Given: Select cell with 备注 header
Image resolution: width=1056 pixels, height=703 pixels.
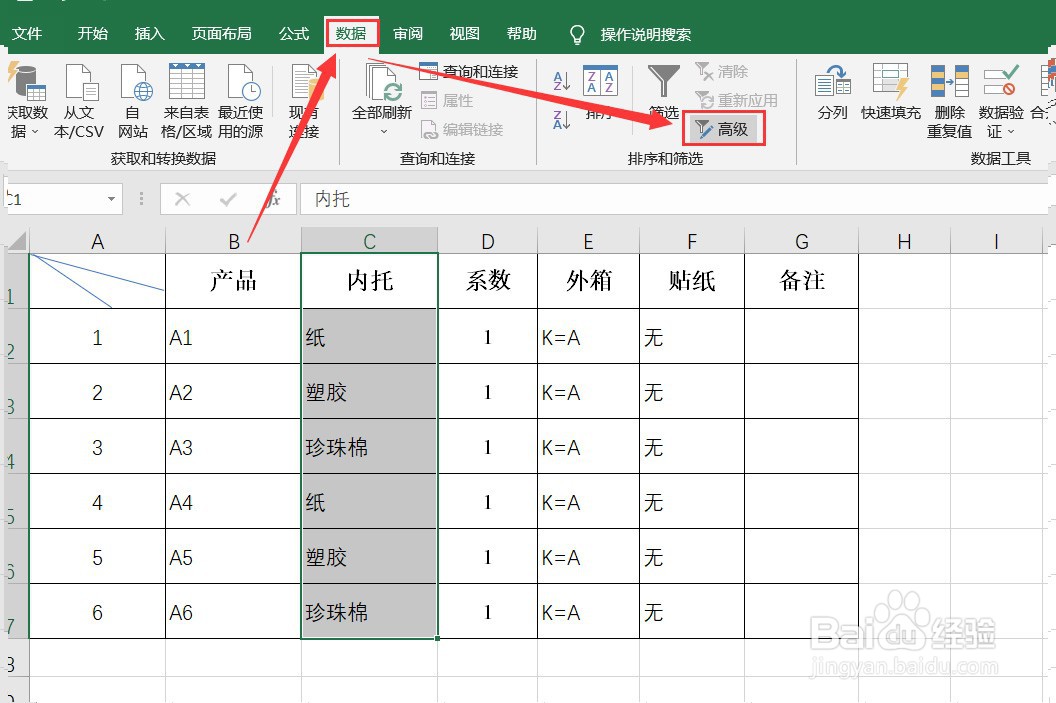Looking at the screenshot, I should pos(801,281).
